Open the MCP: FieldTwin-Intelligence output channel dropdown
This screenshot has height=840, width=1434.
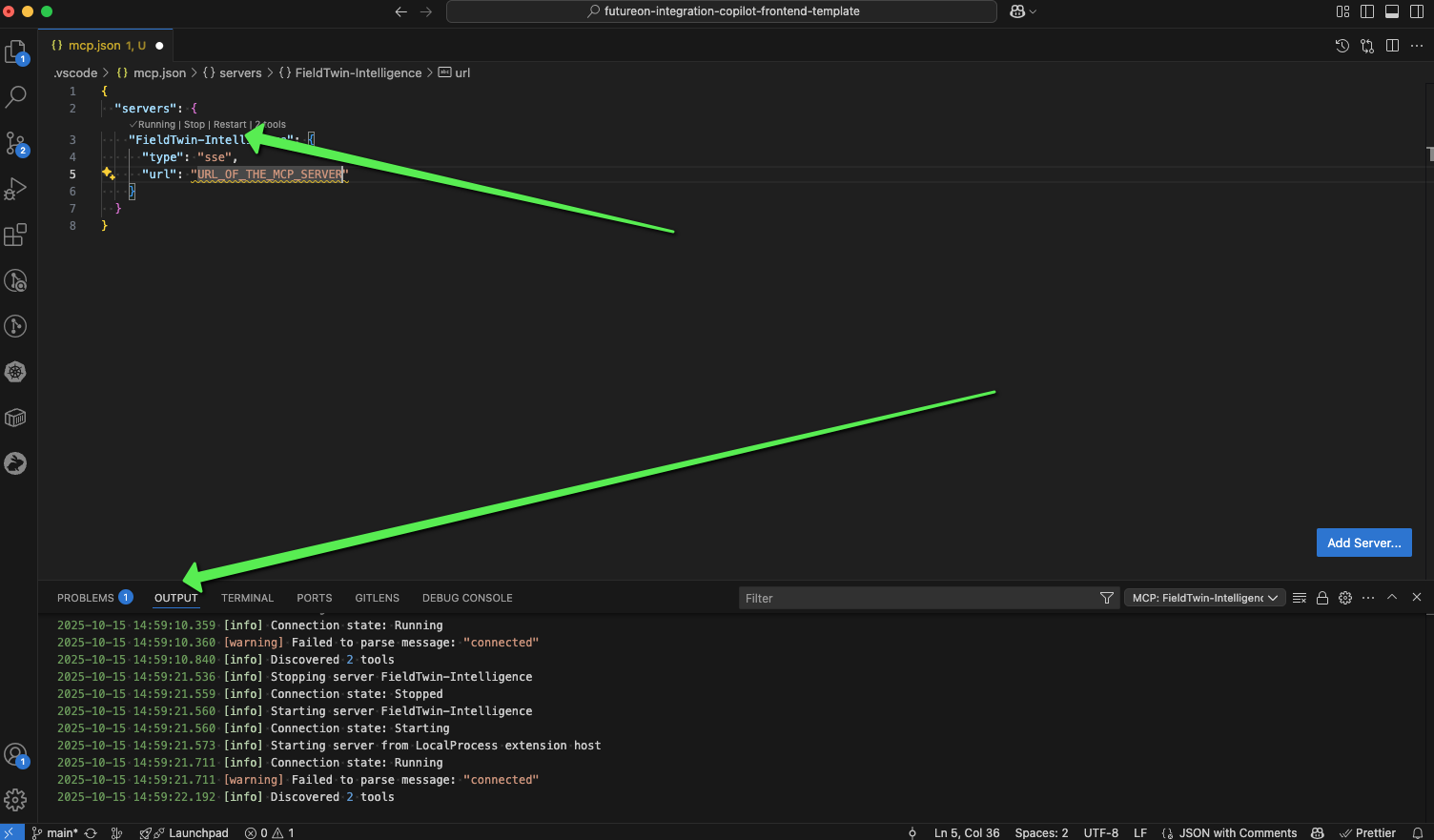coord(1204,598)
